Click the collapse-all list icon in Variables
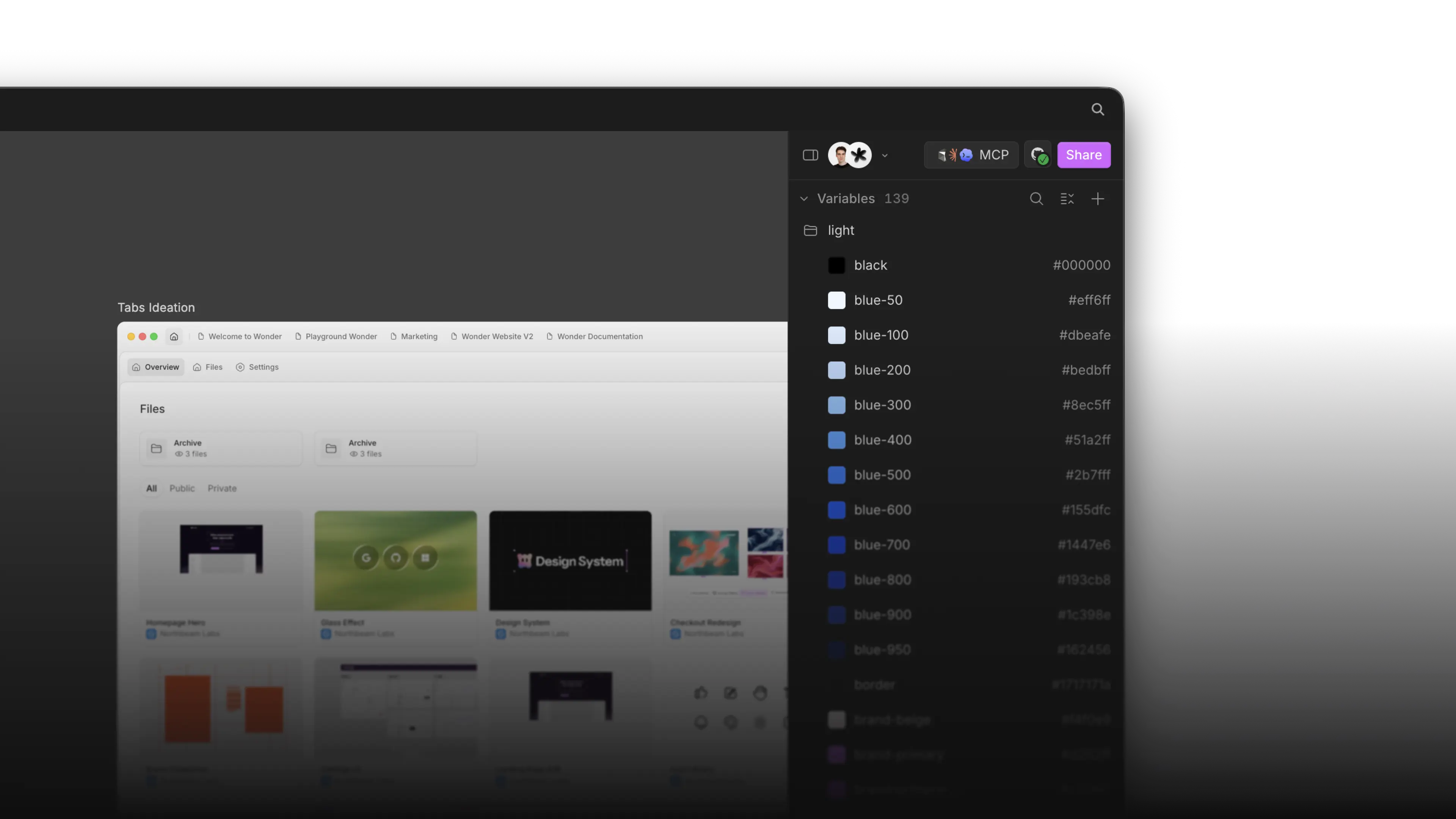The height and width of the screenshot is (819, 1456). (x=1067, y=199)
